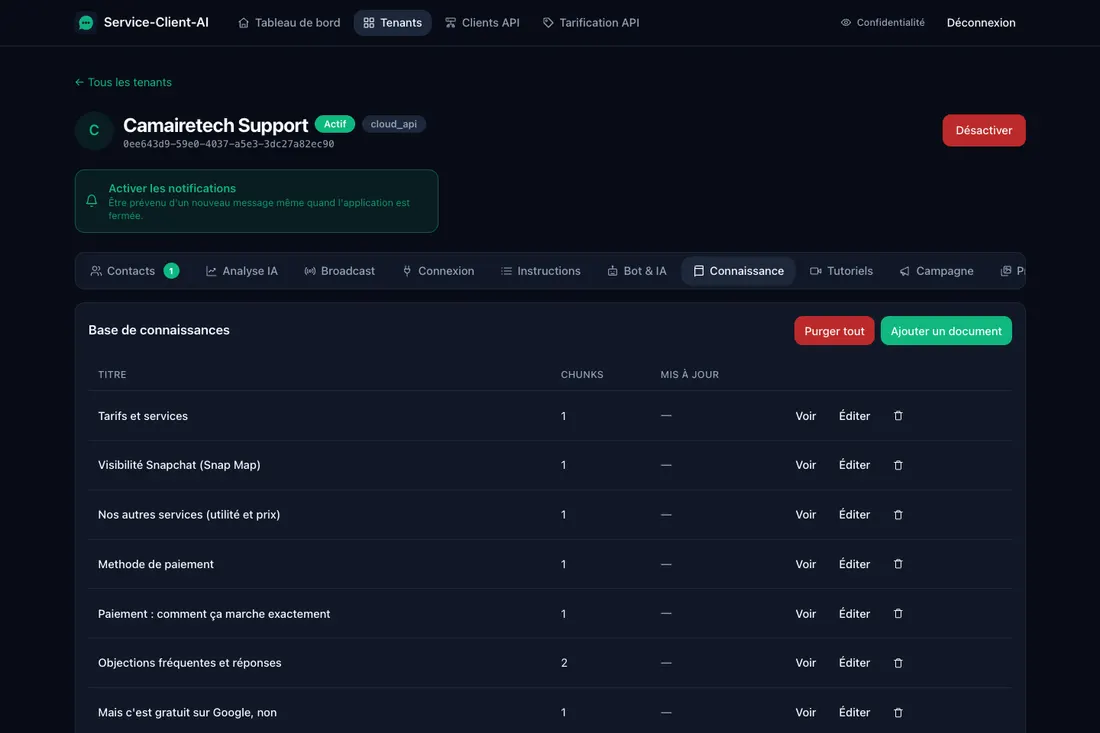Click Déconnexion to log out
Image resolution: width=1100 pixels, height=733 pixels.
[x=981, y=22]
